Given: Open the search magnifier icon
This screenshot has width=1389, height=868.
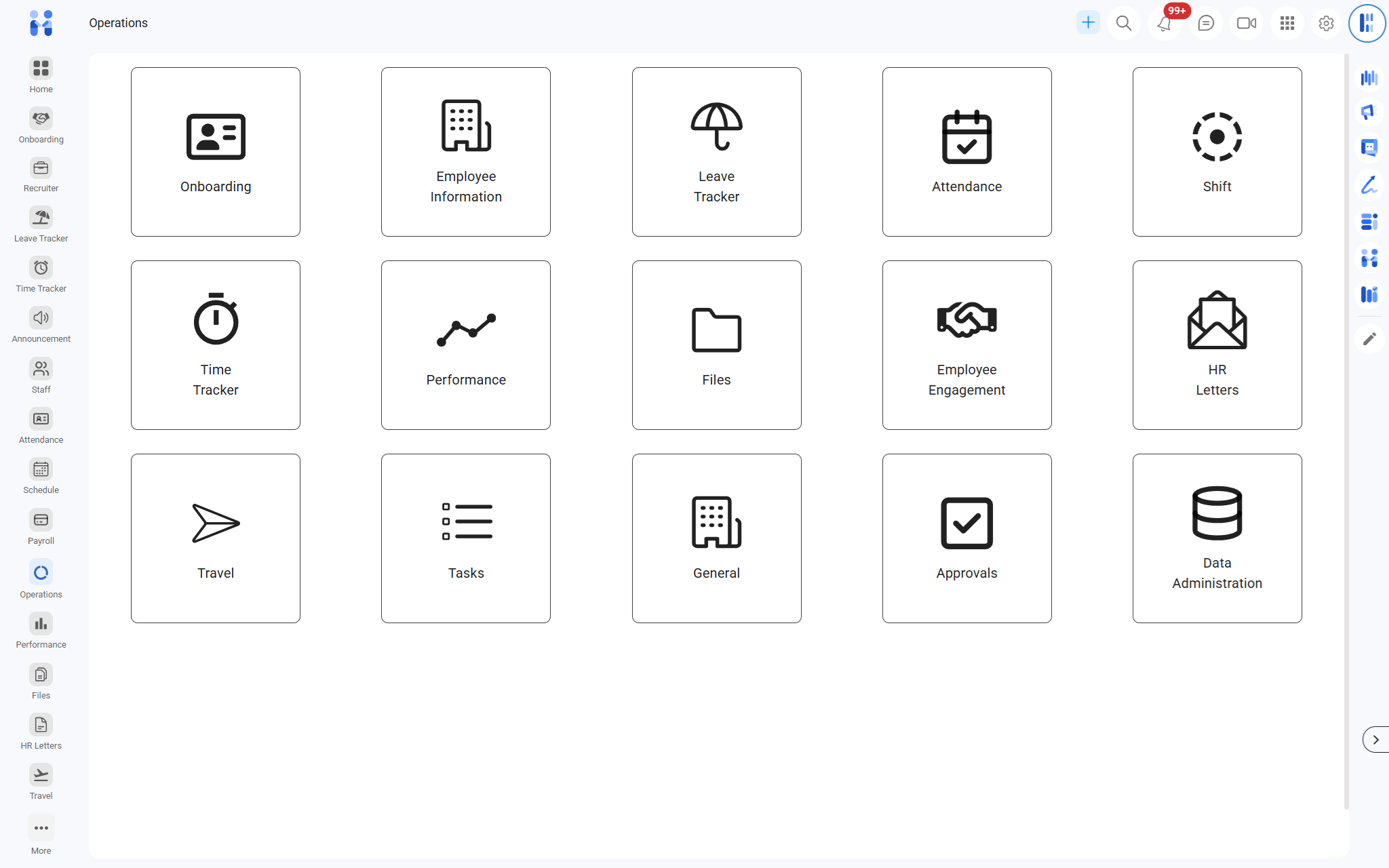Looking at the screenshot, I should [1124, 24].
